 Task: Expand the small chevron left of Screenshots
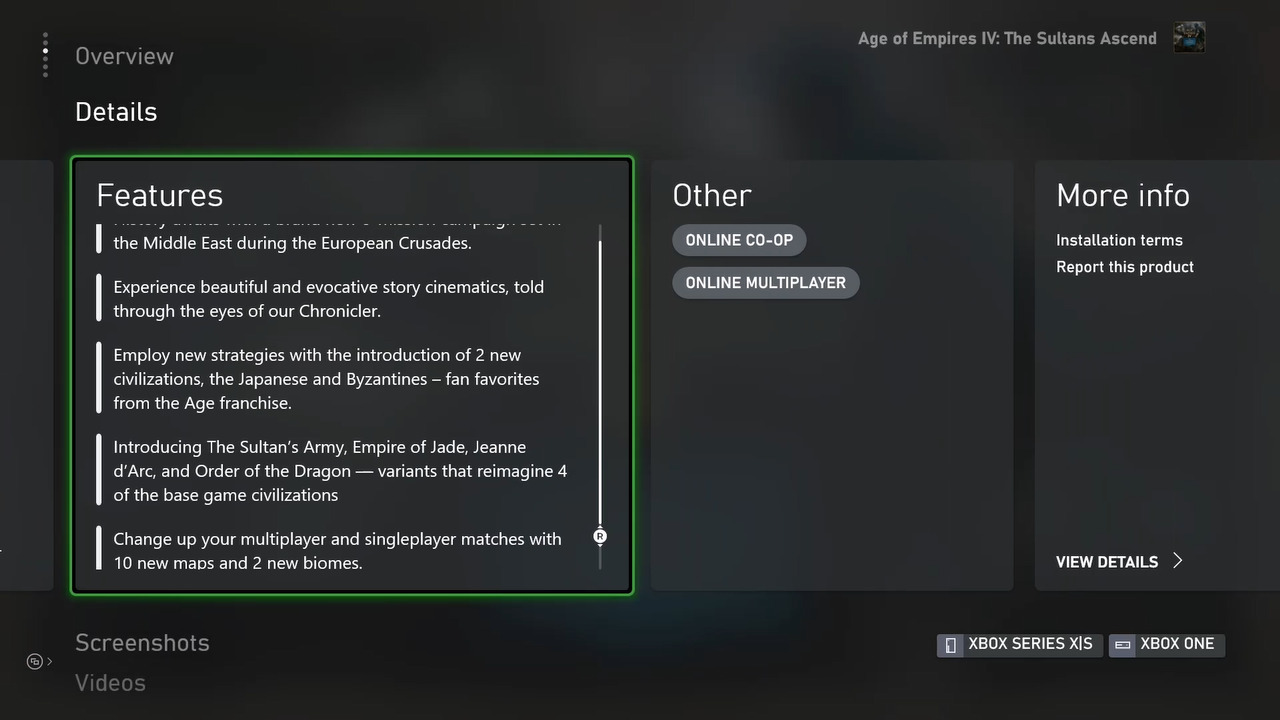49,661
